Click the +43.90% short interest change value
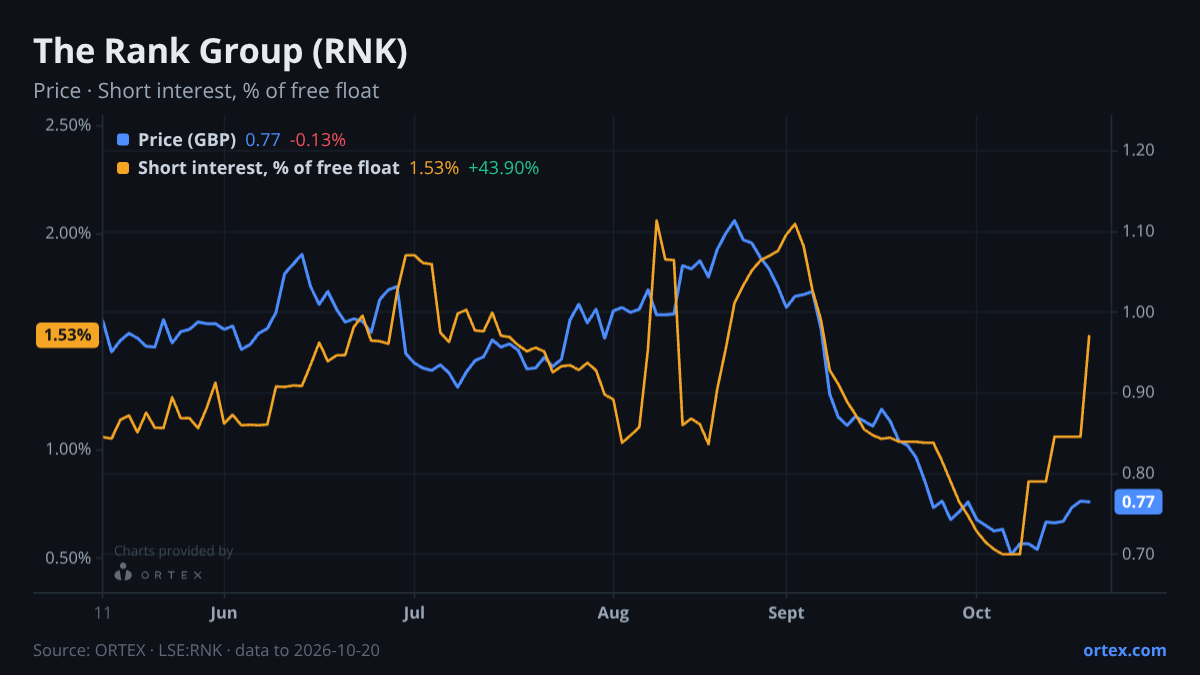Image resolution: width=1200 pixels, height=675 pixels. click(504, 168)
